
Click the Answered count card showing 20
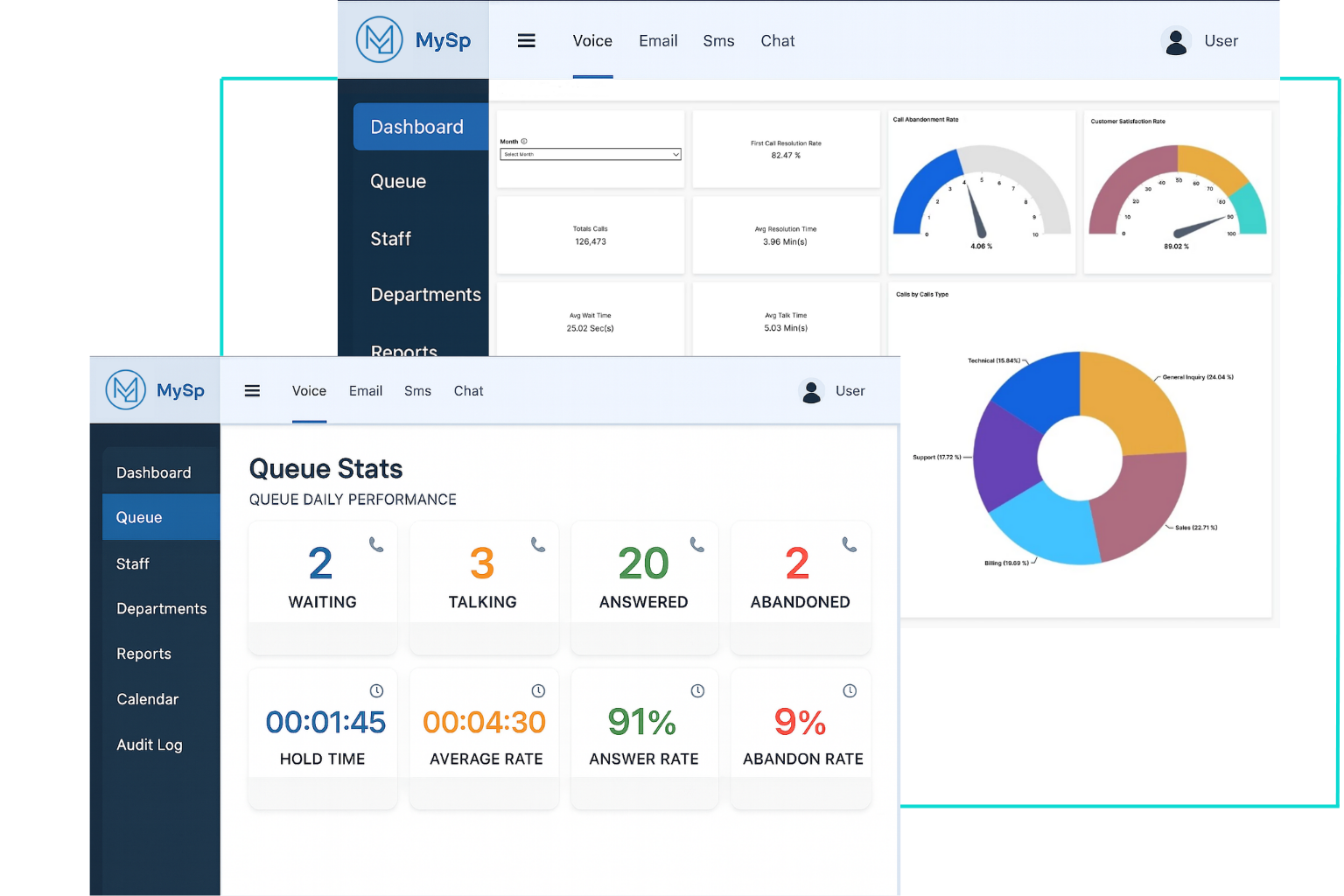644,577
